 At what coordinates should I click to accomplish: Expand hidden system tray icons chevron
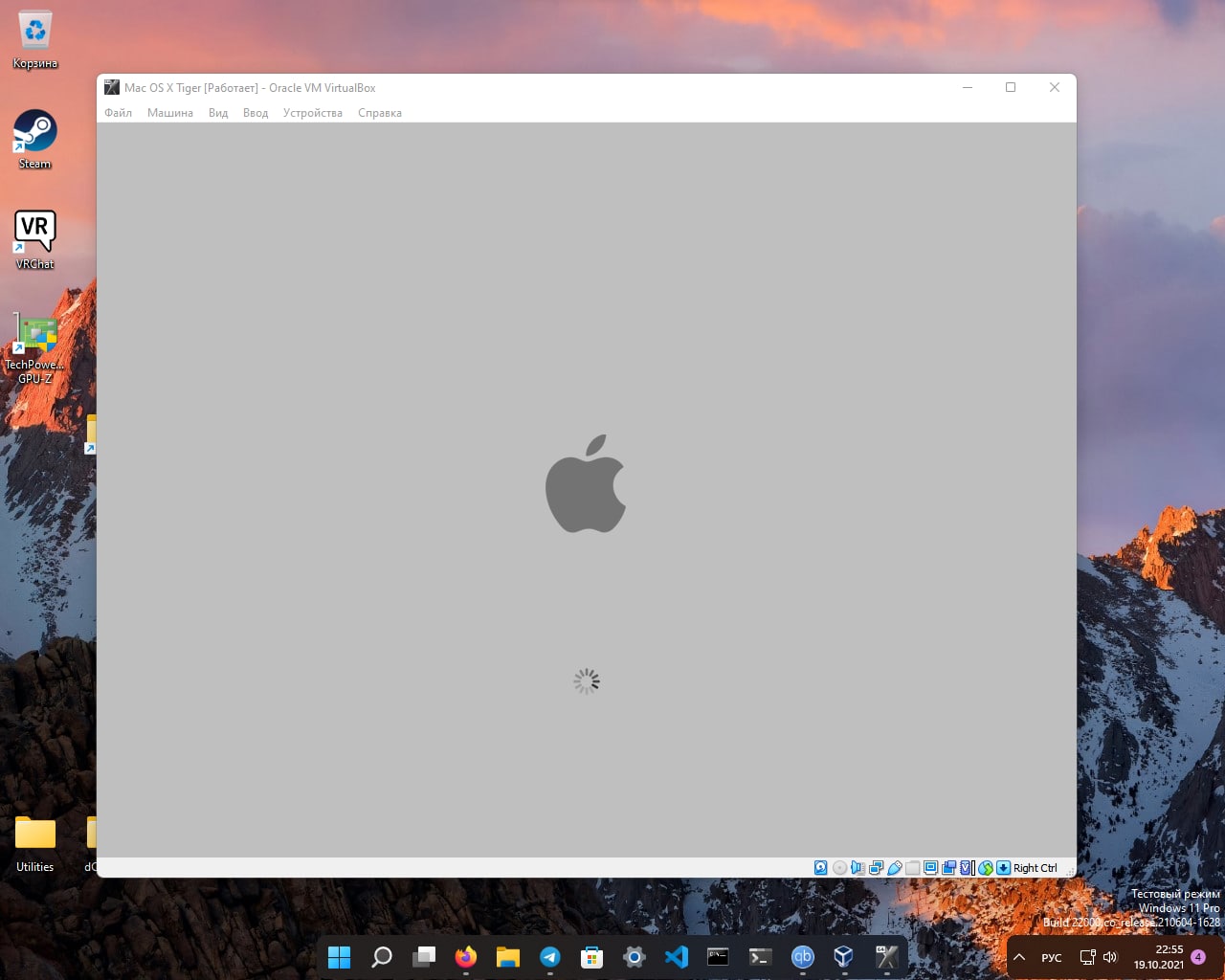click(1019, 957)
